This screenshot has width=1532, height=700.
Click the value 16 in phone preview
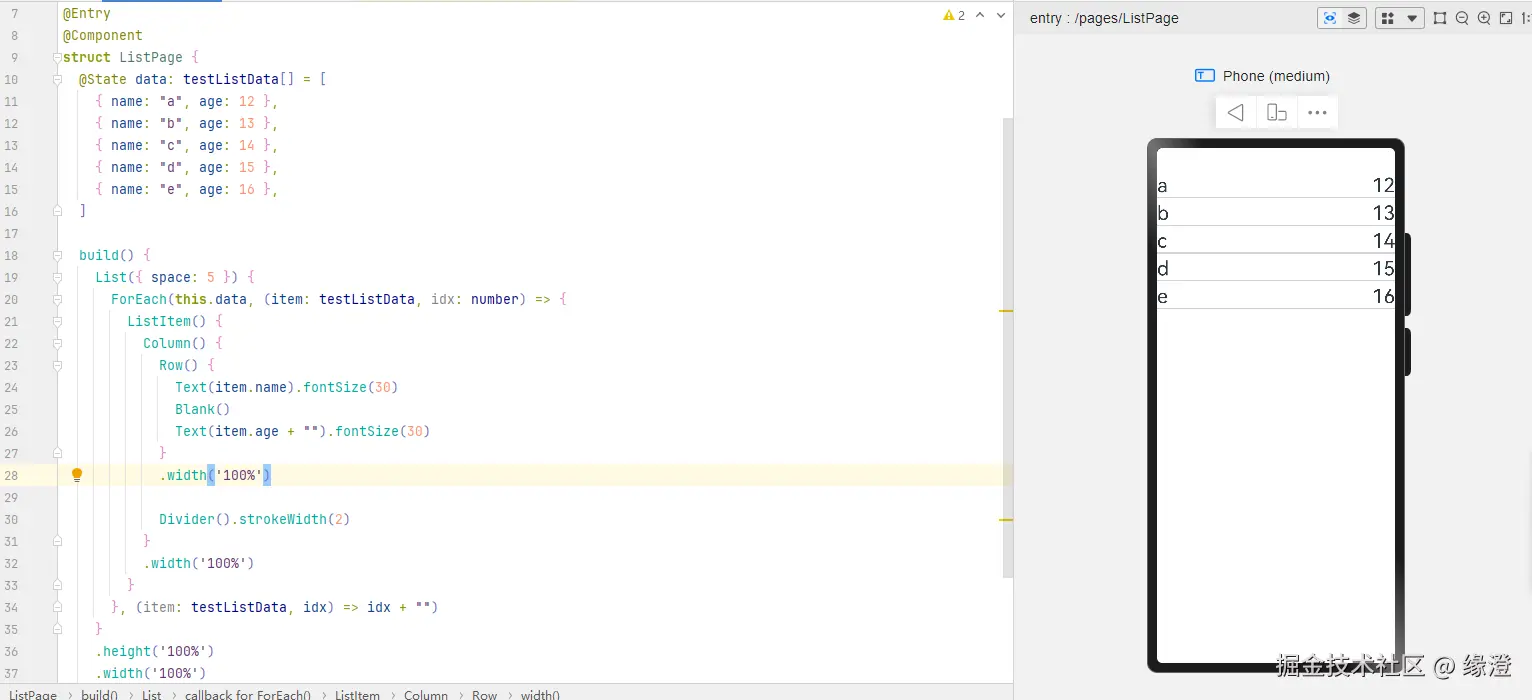(x=1383, y=296)
